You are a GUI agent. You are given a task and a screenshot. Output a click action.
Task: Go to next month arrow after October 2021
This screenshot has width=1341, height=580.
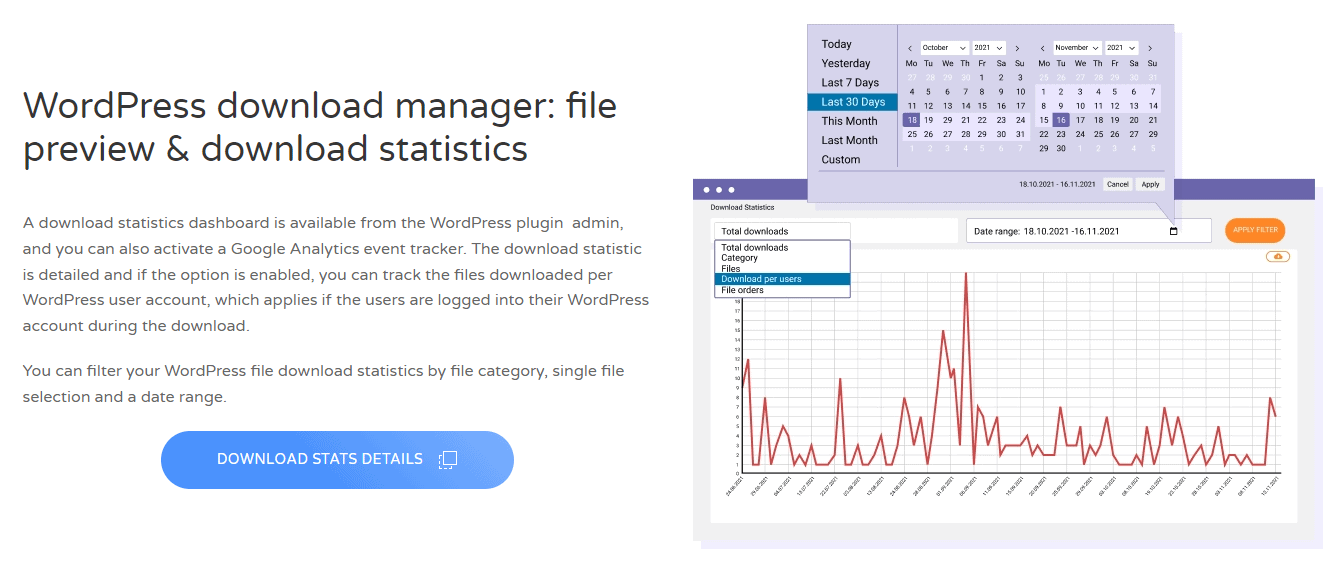tap(1017, 48)
